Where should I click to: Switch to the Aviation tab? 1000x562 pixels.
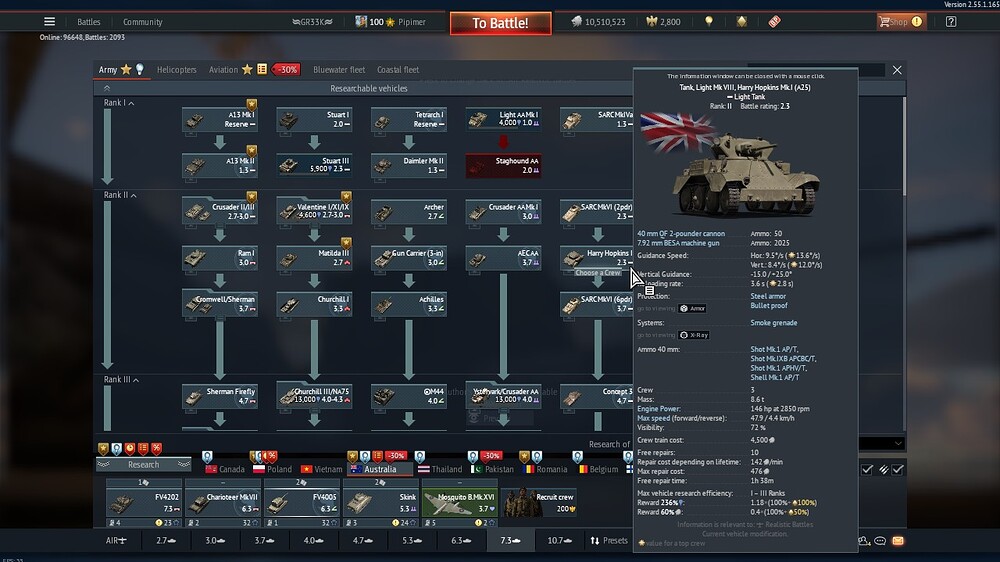pyautogui.click(x=223, y=70)
